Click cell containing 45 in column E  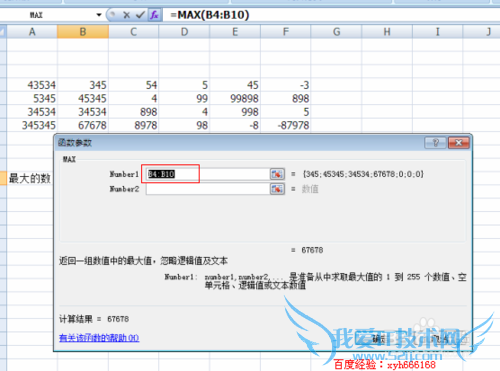(x=235, y=85)
